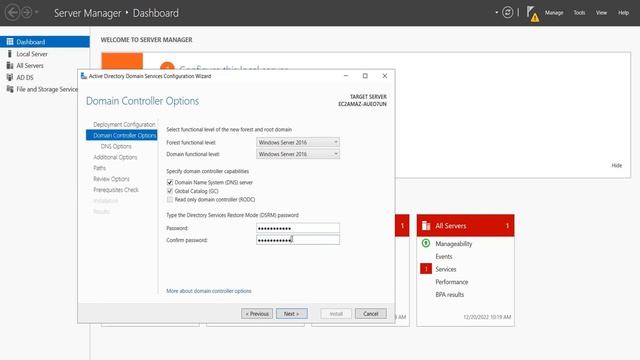The height and width of the screenshot is (360, 640).
Task: Click the Dashboard grid icon in sidebar
Action: coord(10,42)
